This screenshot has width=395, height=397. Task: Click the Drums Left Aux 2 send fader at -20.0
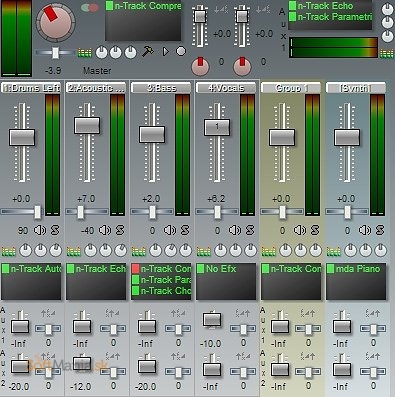coord(20,366)
